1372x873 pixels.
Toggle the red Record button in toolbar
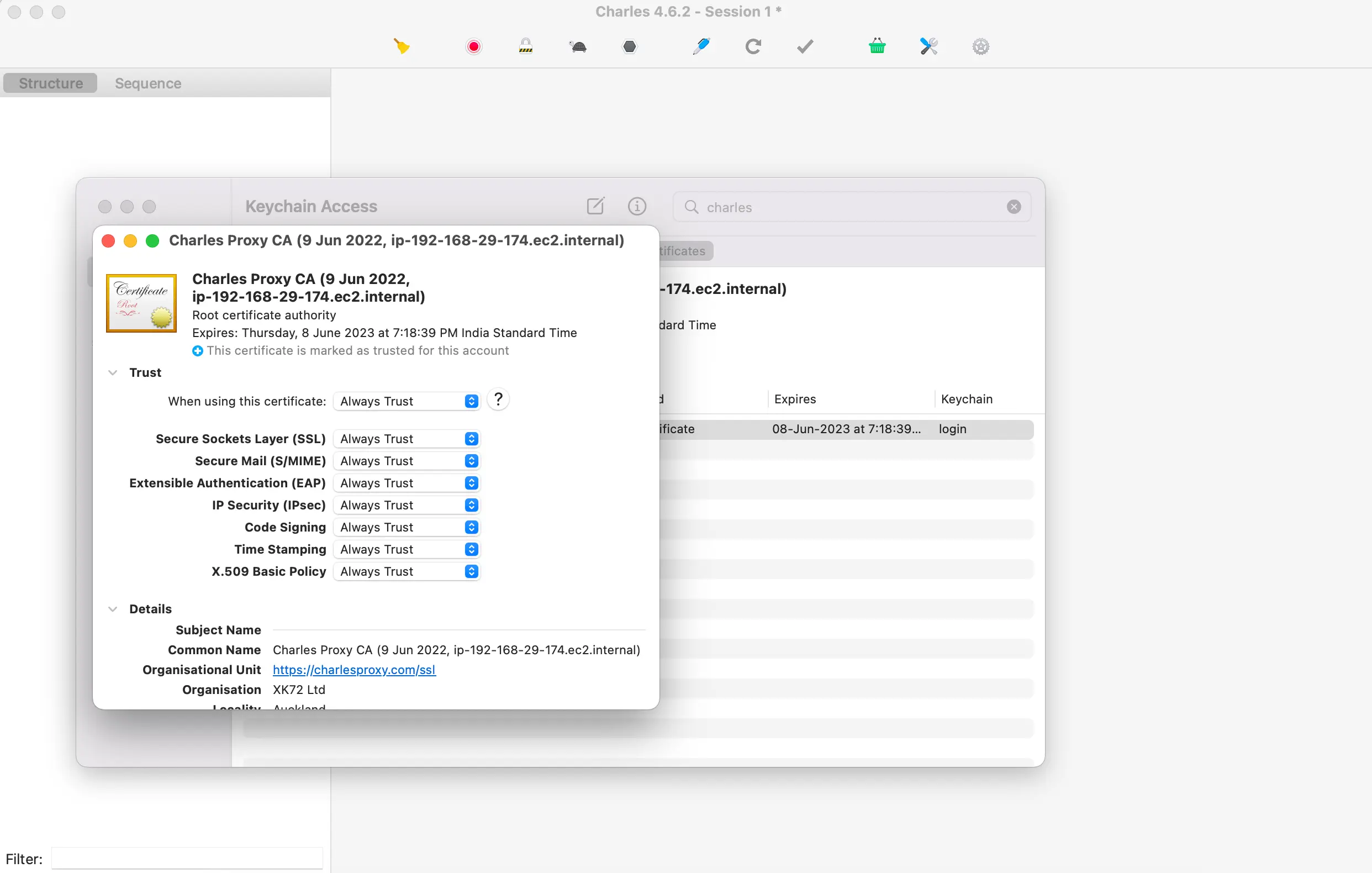click(473, 46)
